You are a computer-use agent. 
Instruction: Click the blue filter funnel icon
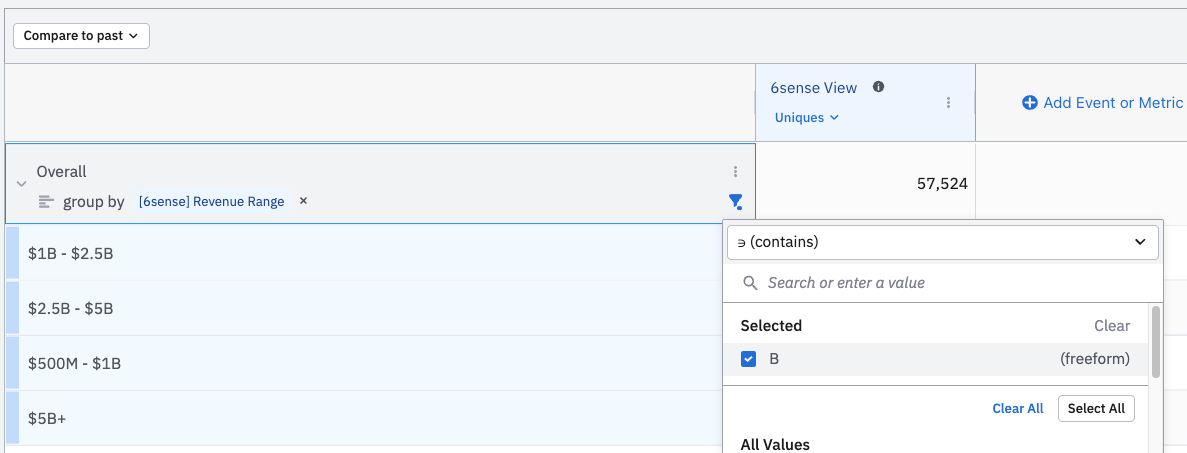point(736,202)
